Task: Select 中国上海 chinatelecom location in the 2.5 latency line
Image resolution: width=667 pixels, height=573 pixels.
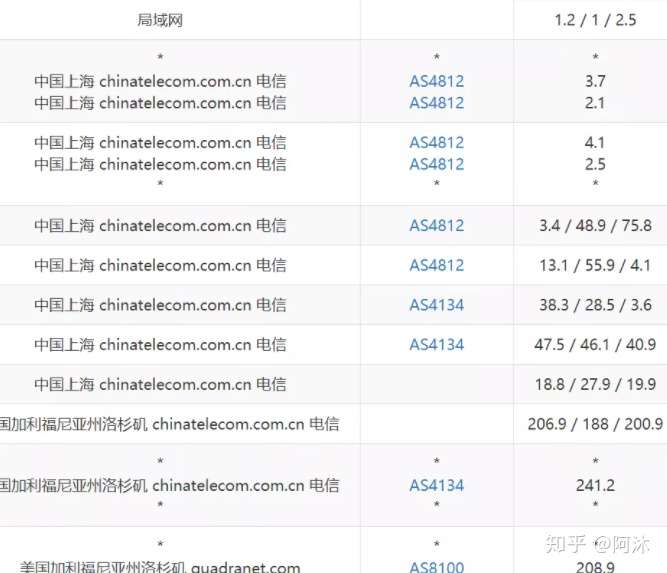Action: 160,164
